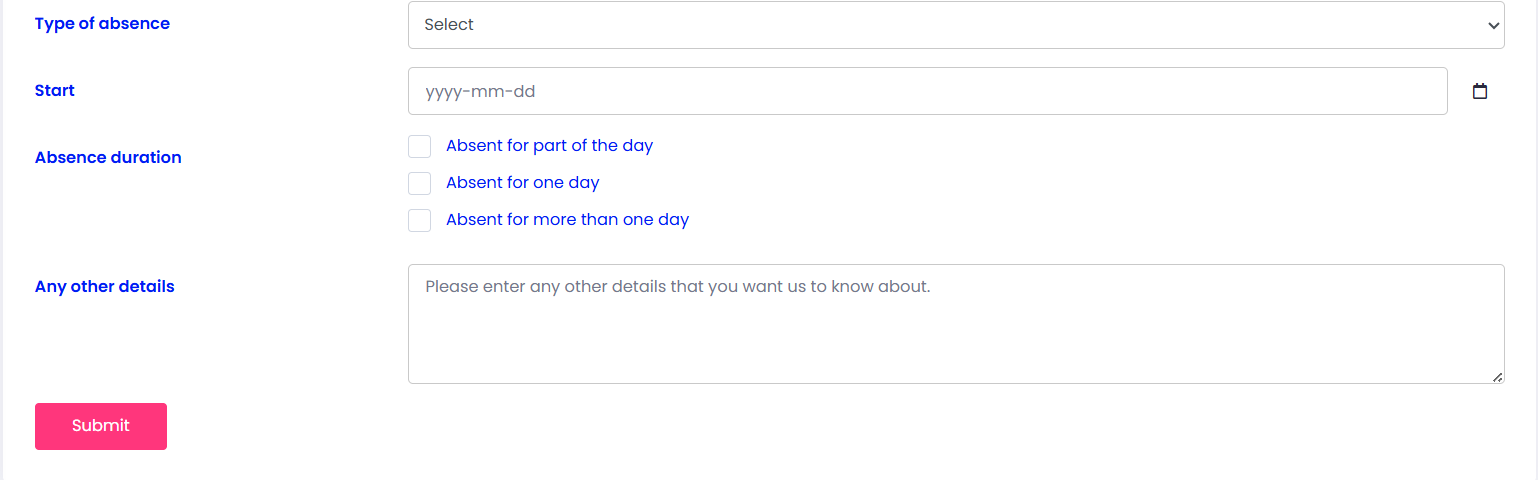Enable Absent for more than one day checkbox

pos(420,220)
